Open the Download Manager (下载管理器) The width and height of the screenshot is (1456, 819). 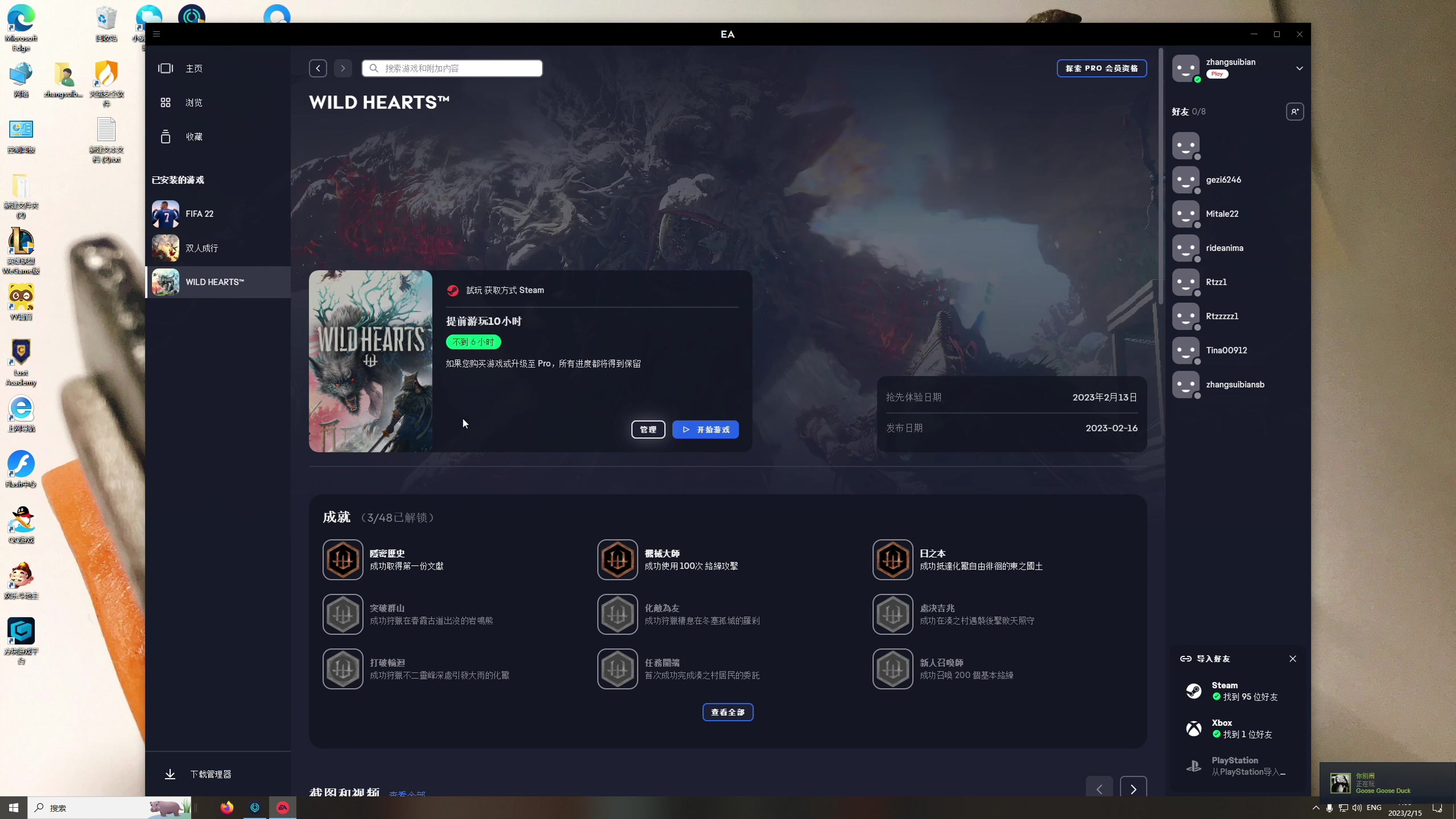pos(210,774)
